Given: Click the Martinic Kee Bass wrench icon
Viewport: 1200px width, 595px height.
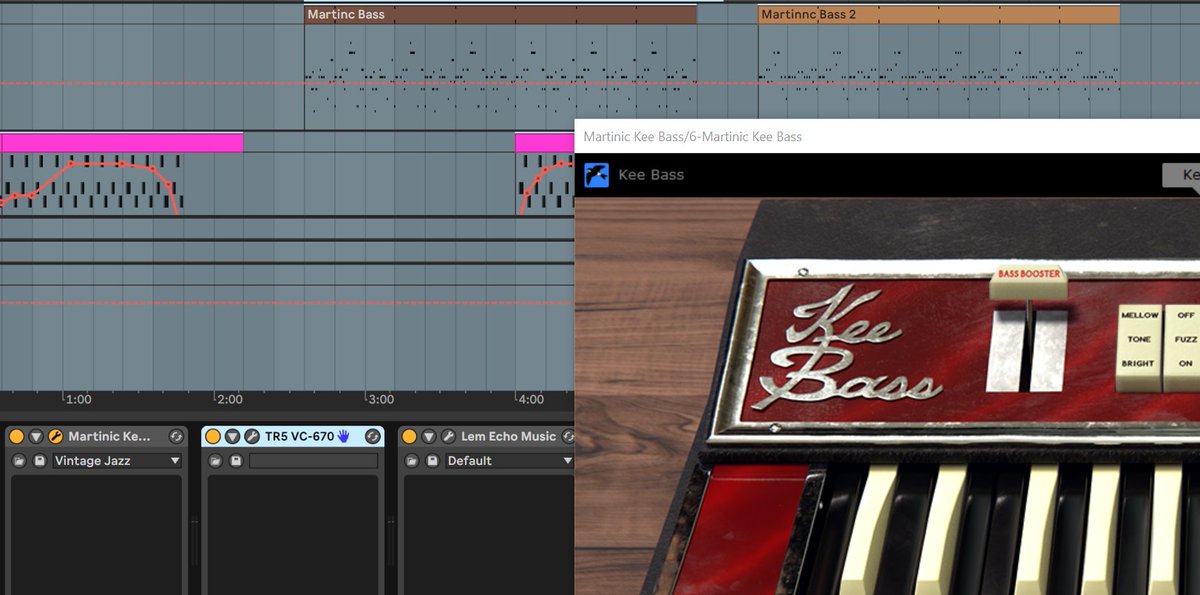Looking at the screenshot, I should tap(56, 436).
